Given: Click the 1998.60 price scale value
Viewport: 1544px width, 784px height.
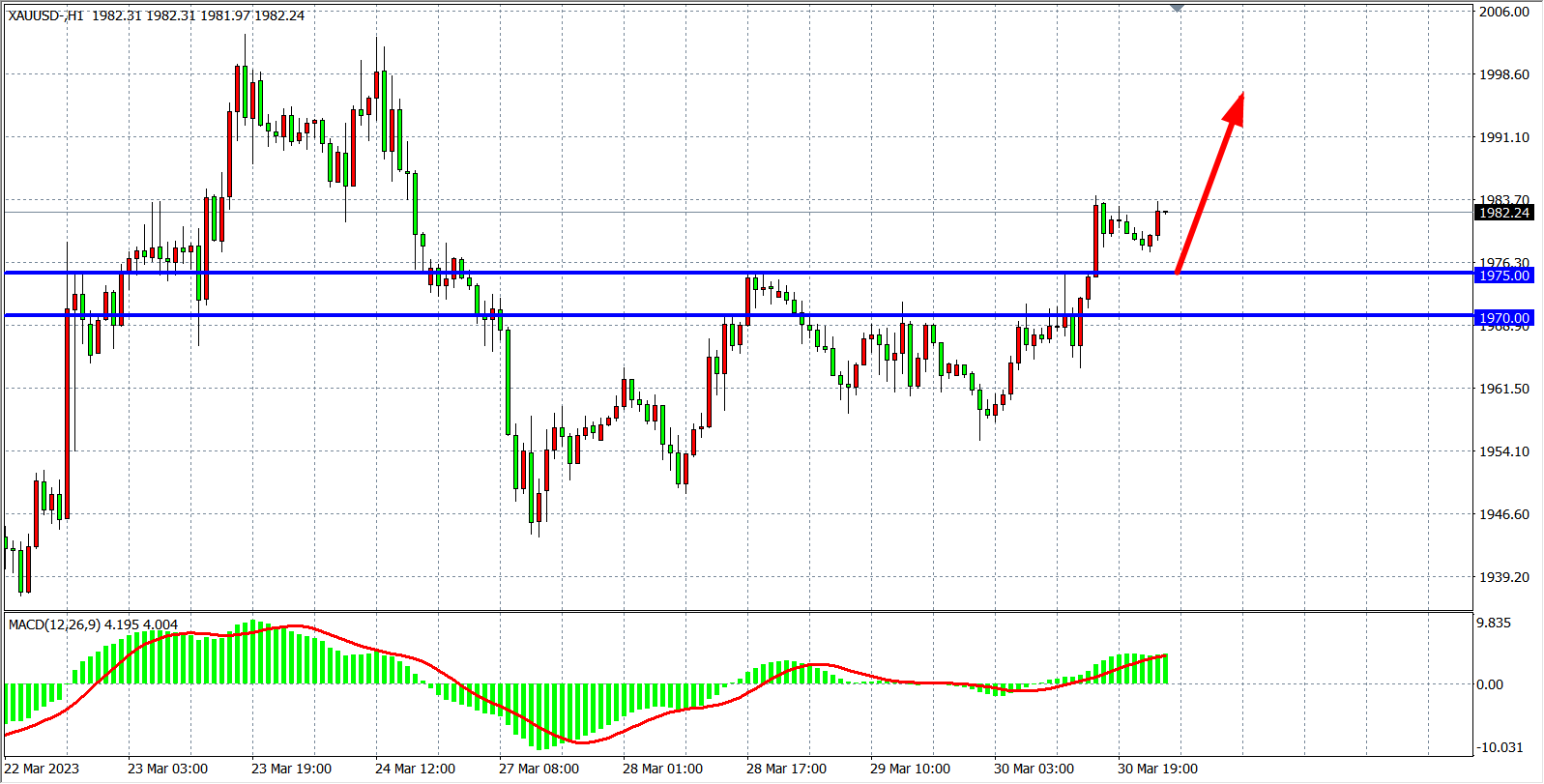Looking at the screenshot, I should click(x=1504, y=74).
